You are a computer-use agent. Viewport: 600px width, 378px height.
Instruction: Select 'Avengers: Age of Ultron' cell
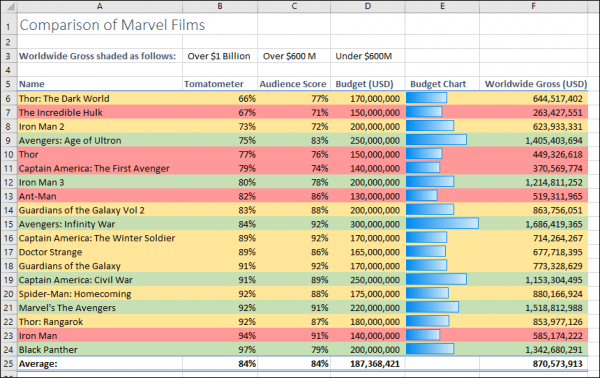[x=99, y=140]
